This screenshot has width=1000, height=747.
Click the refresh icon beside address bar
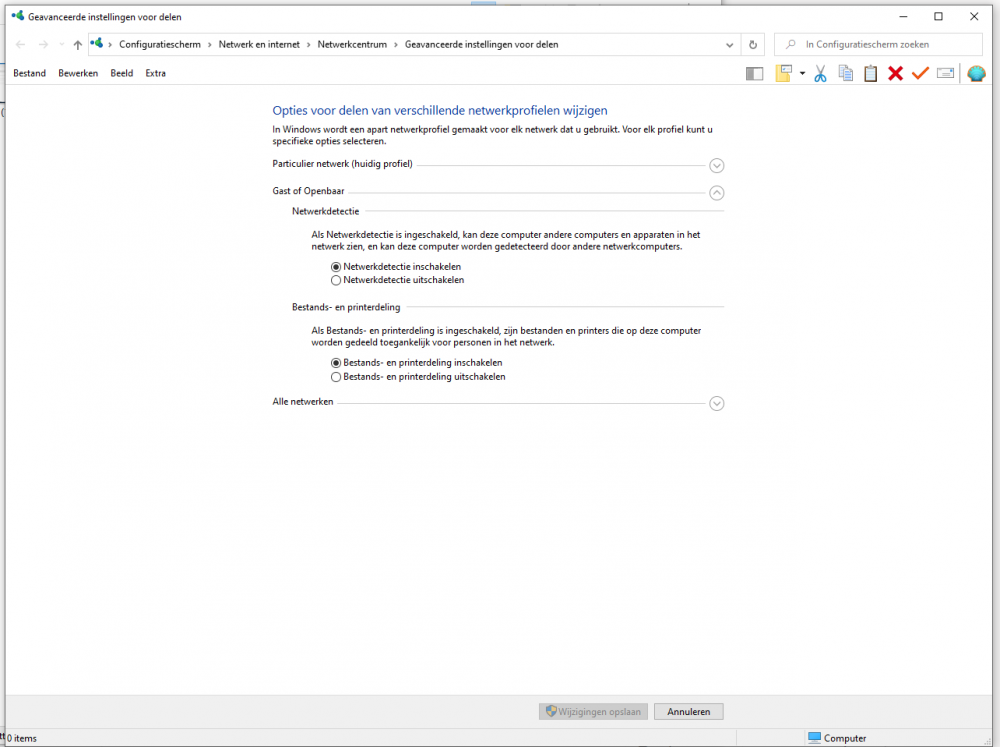point(753,45)
